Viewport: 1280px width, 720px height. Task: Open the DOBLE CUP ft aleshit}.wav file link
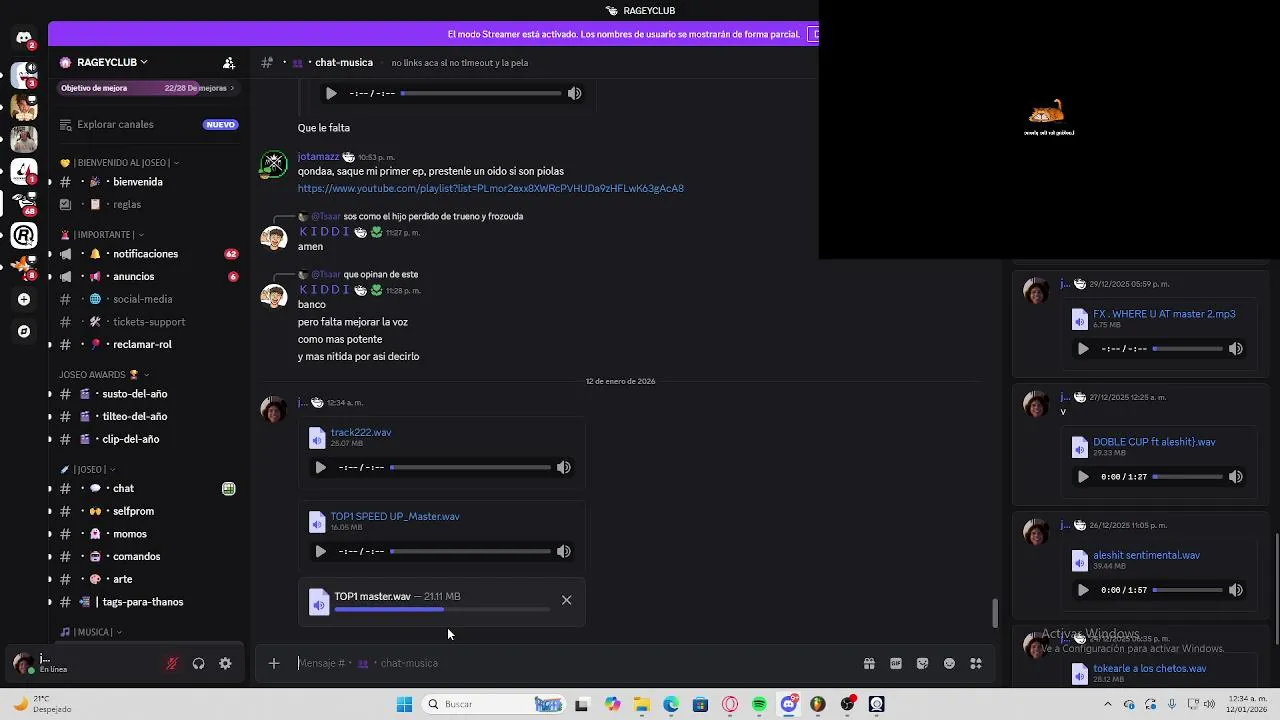[1154, 442]
